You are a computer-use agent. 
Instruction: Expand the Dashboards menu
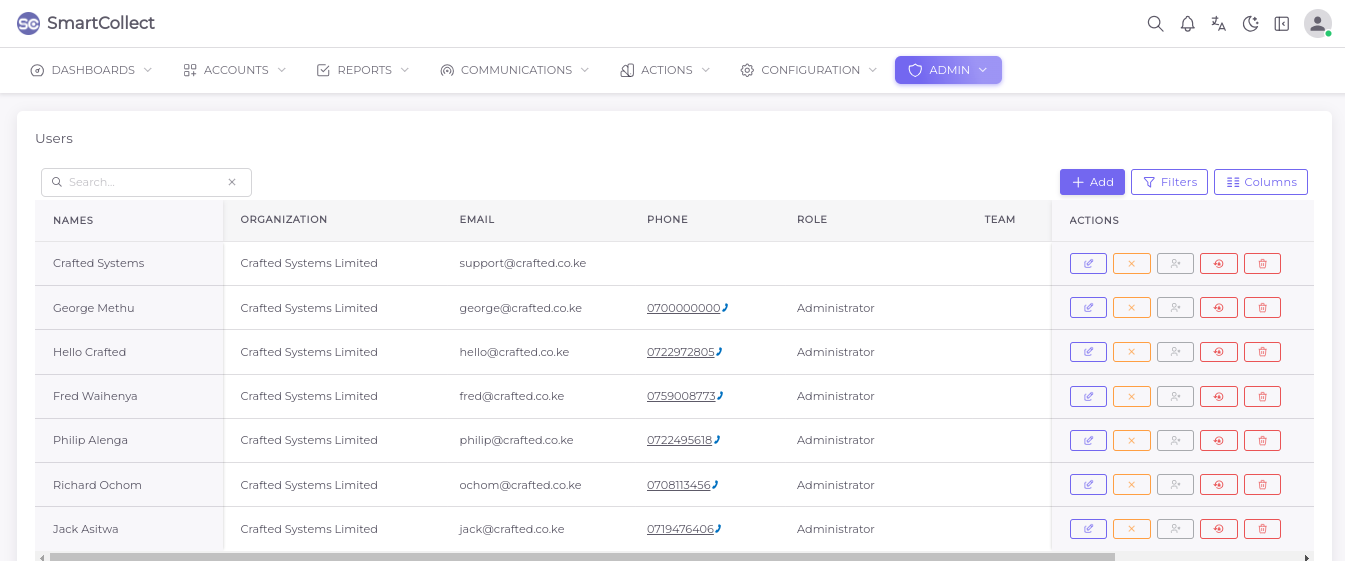pyautogui.click(x=92, y=70)
